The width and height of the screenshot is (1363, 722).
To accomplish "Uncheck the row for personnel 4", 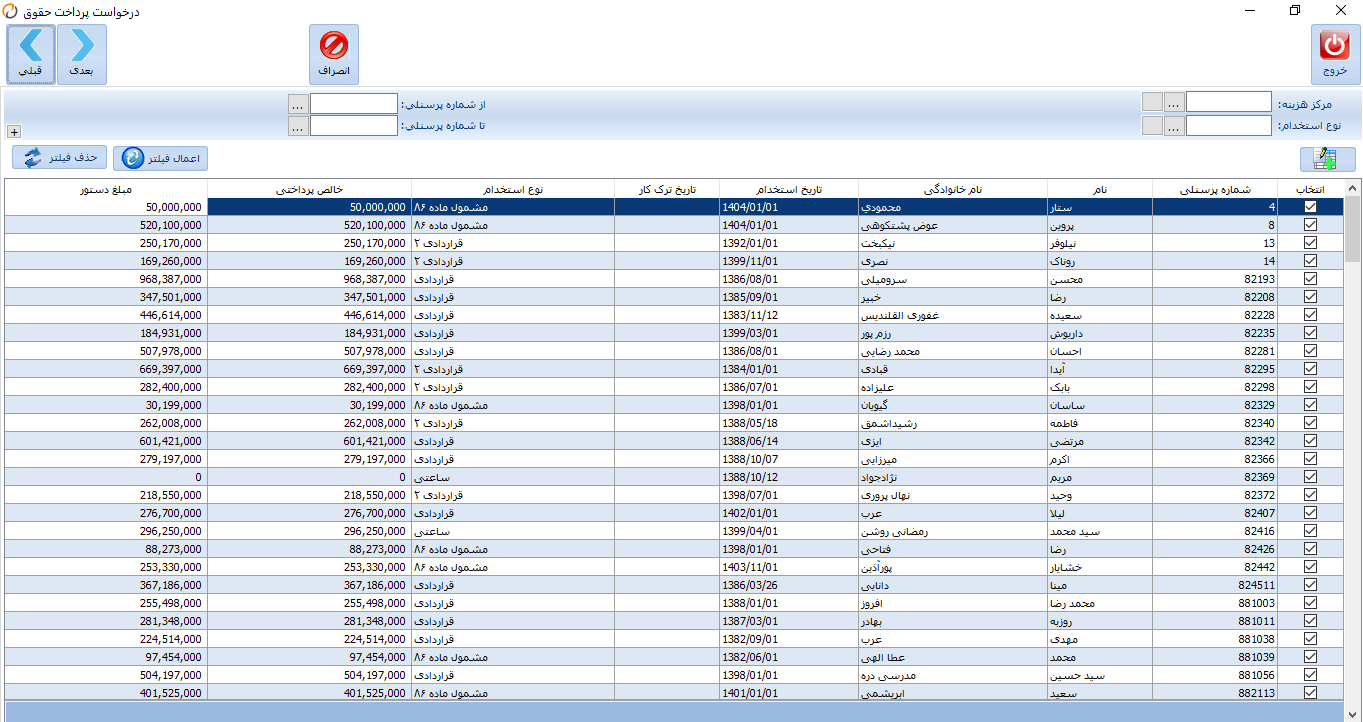I will click(x=1310, y=207).
